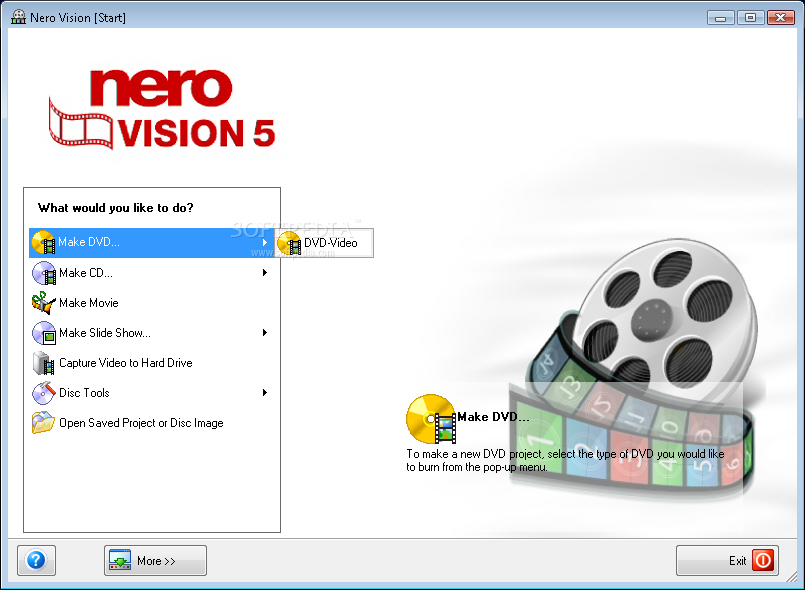Click the Open Saved Project folder icon
This screenshot has height=590, width=805.
pyautogui.click(x=43, y=423)
